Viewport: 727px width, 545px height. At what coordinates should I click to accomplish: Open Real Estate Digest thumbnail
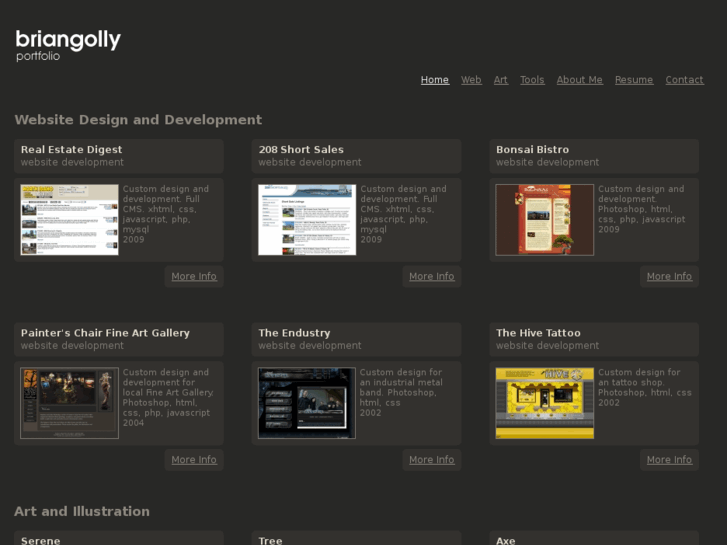(70, 220)
